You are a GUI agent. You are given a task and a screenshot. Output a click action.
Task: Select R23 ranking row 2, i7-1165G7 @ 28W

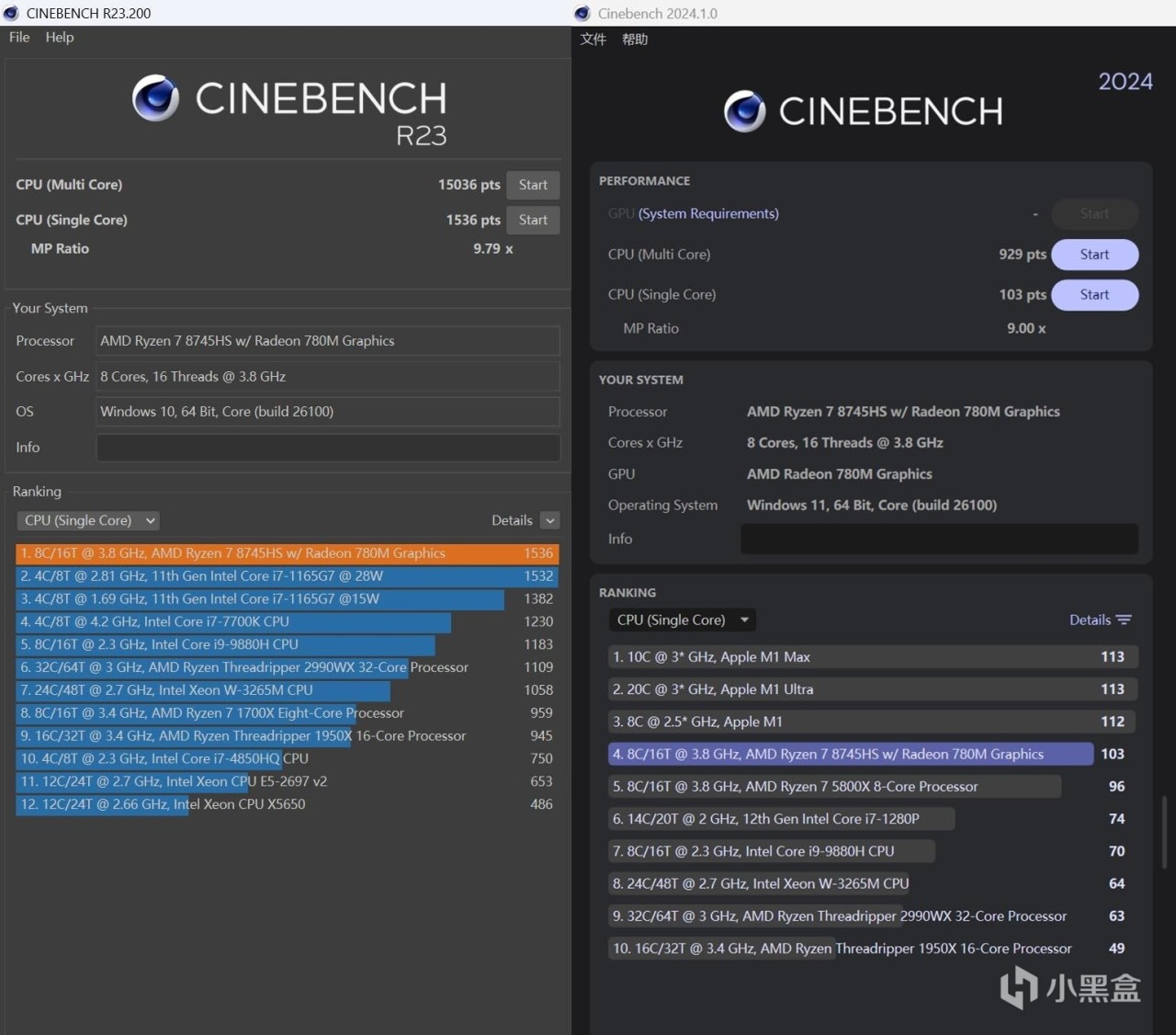(287, 576)
